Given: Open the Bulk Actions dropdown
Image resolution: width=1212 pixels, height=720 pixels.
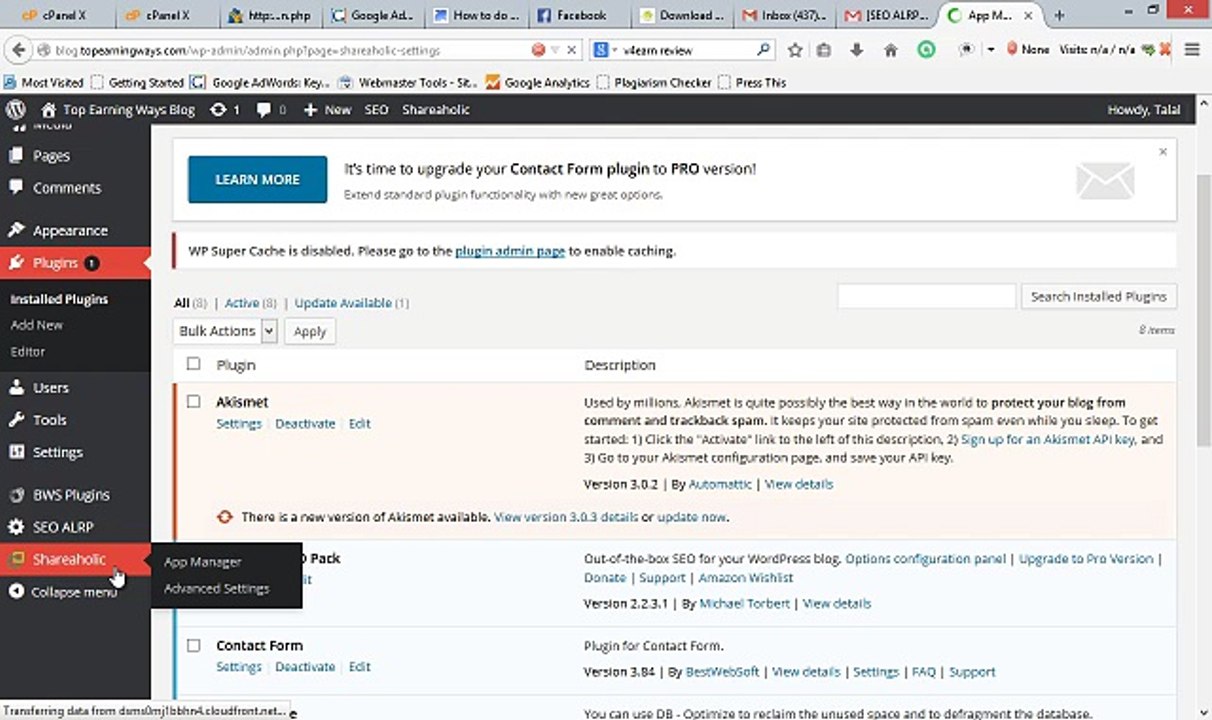Looking at the screenshot, I should coord(225,331).
